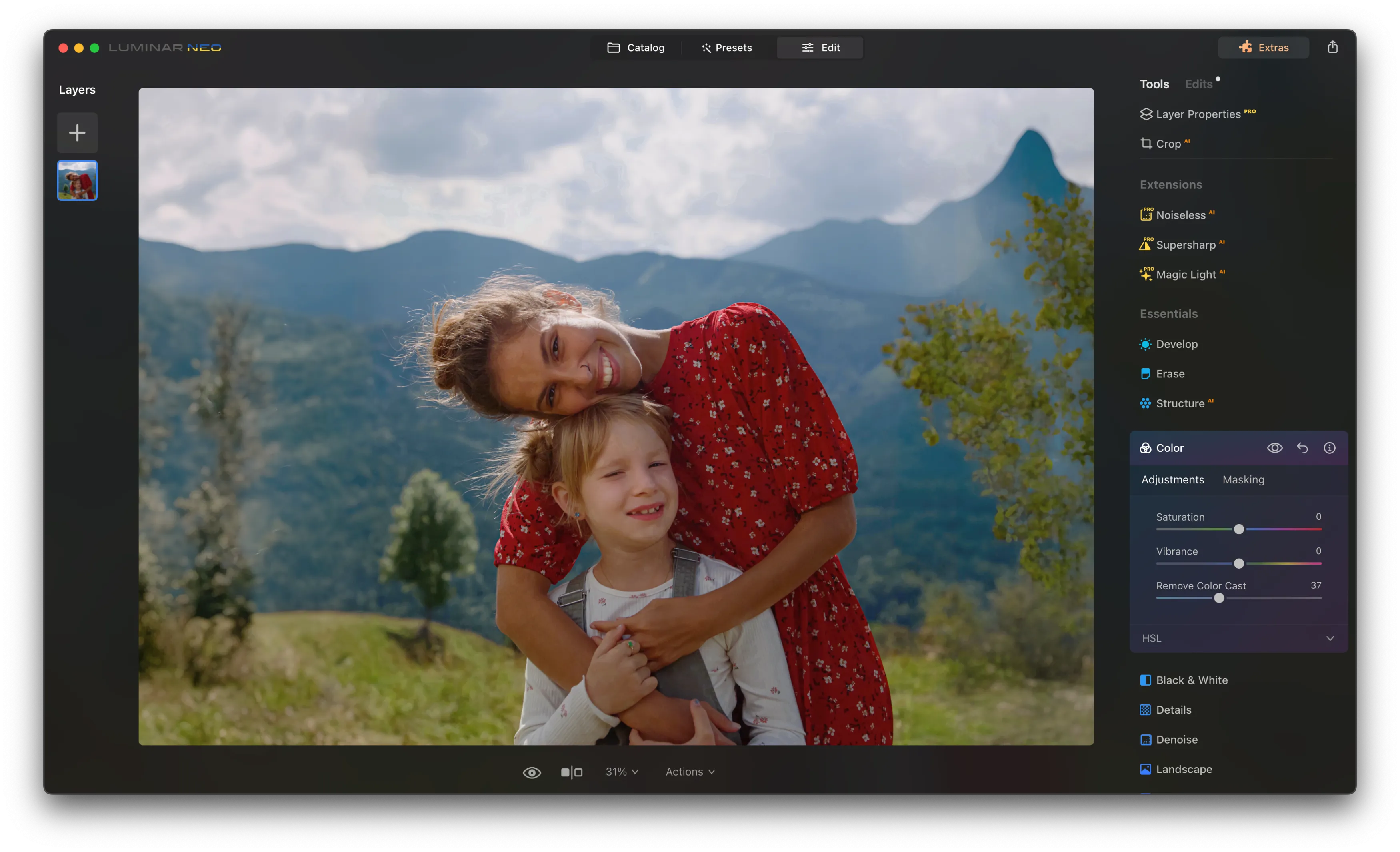Switch to the Masking tab in Color
Viewport: 1400px width, 852px height.
pyautogui.click(x=1243, y=480)
